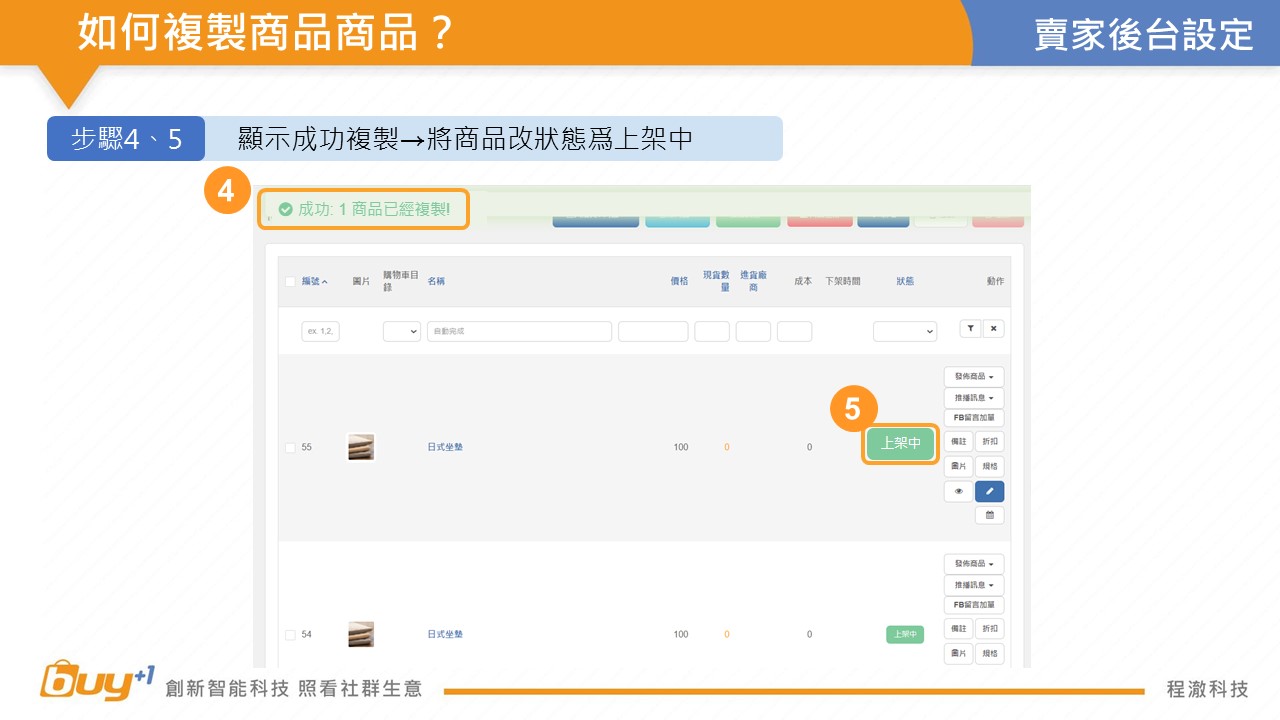Expand the 推播訊息 dropdown for product 55
This screenshot has height=720, width=1280.
click(x=973, y=398)
